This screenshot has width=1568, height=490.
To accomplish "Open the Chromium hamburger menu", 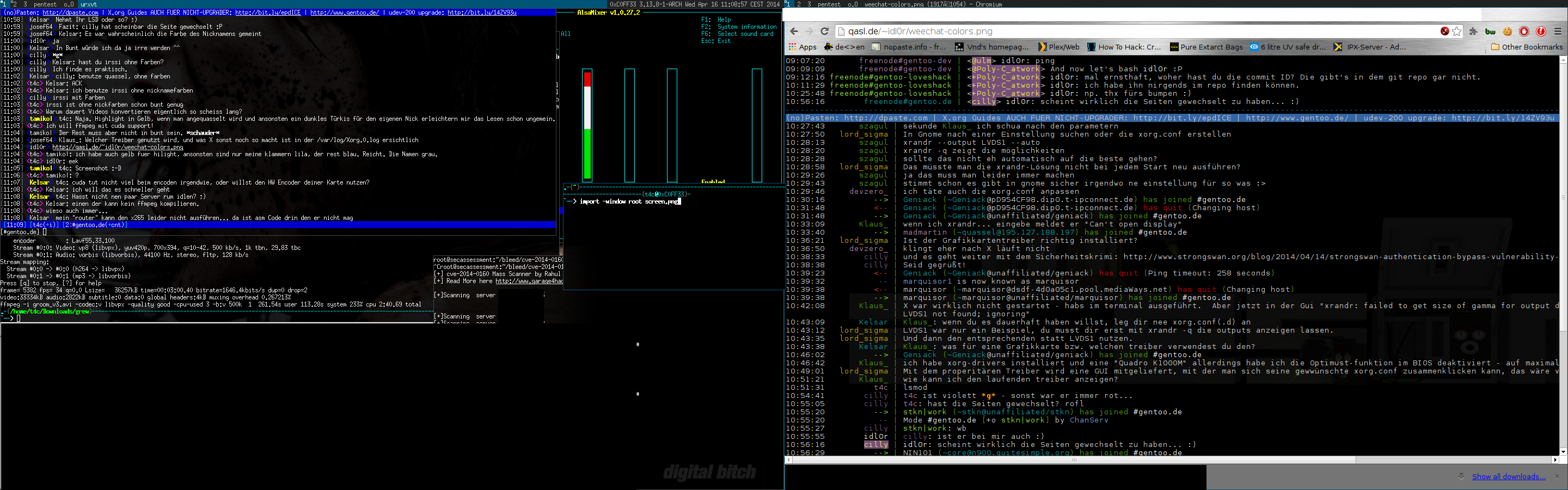I will coord(1558,31).
